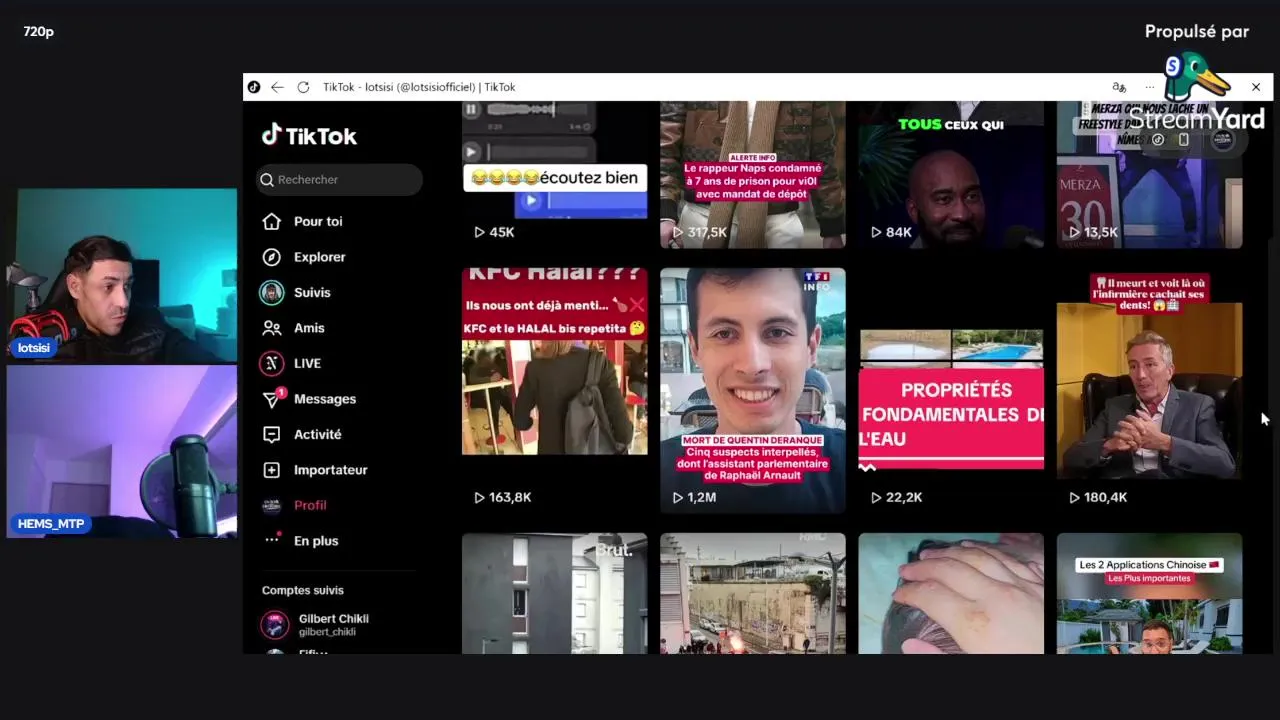The height and width of the screenshot is (720, 1280).
Task: Click the Explorer compass icon
Action: click(271, 257)
